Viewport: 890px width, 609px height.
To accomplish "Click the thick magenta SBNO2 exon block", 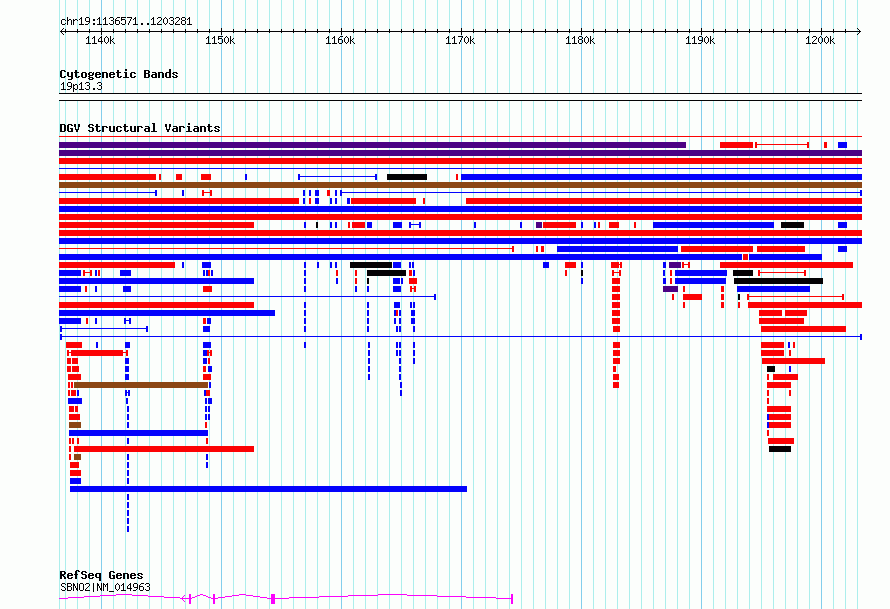I will 273,598.
